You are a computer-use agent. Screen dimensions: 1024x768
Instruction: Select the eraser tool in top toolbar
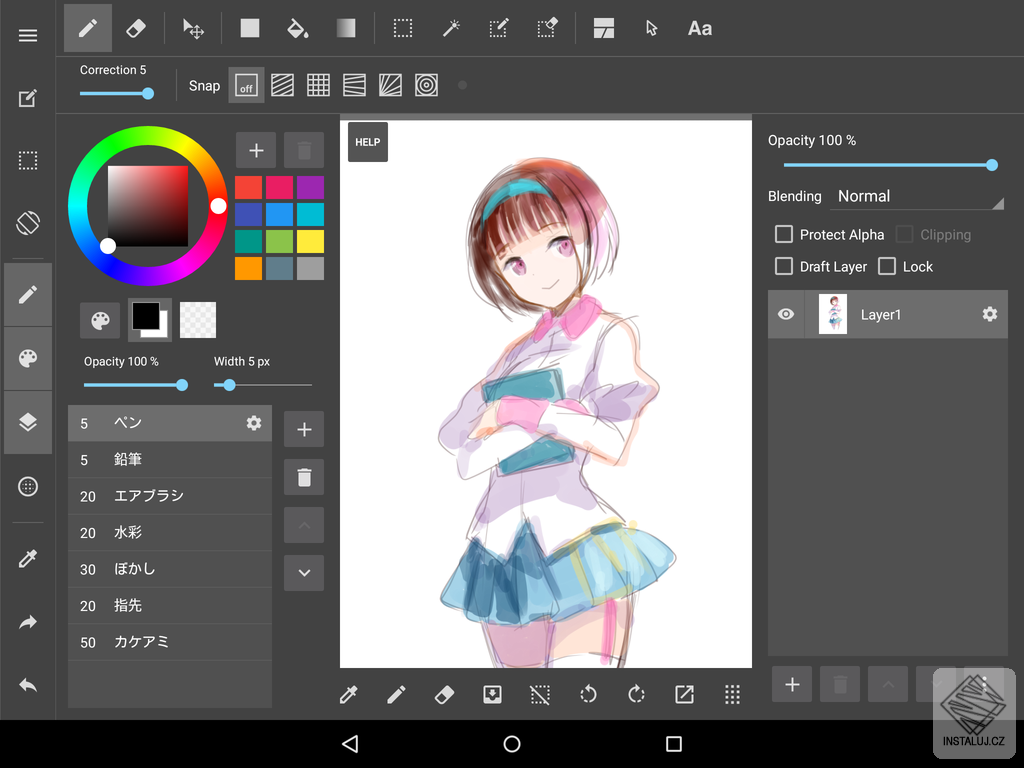click(x=136, y=28)
